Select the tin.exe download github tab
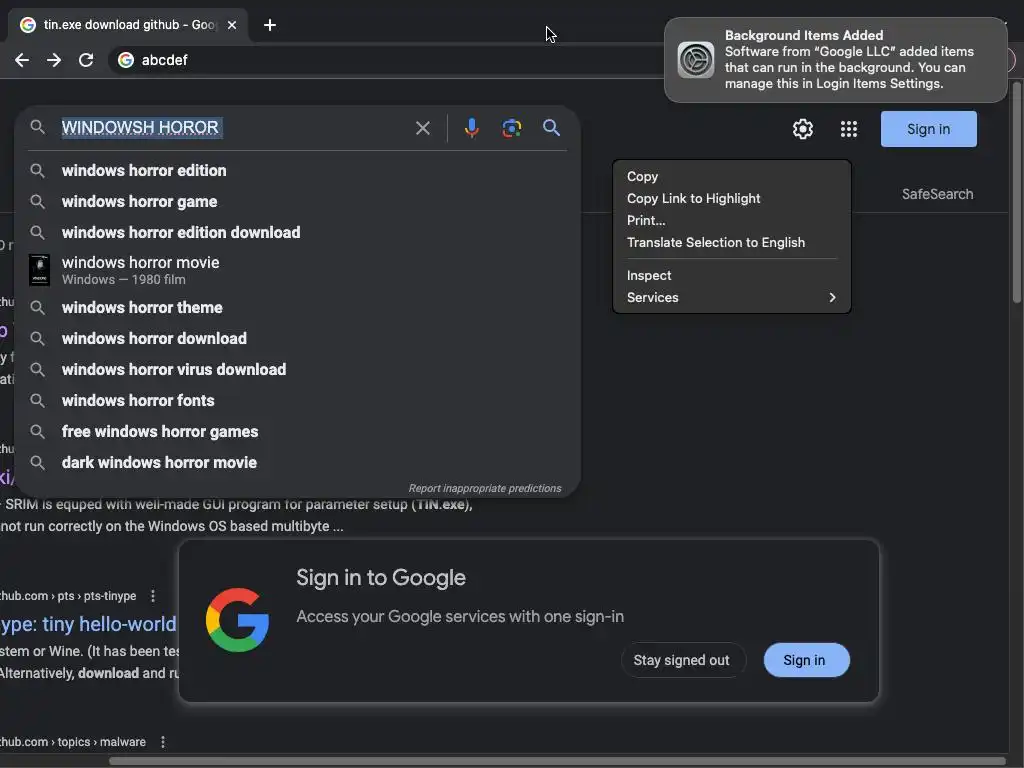Image resolution: width=1024 pixels, height=768 pixels. (x=127, y=25)
